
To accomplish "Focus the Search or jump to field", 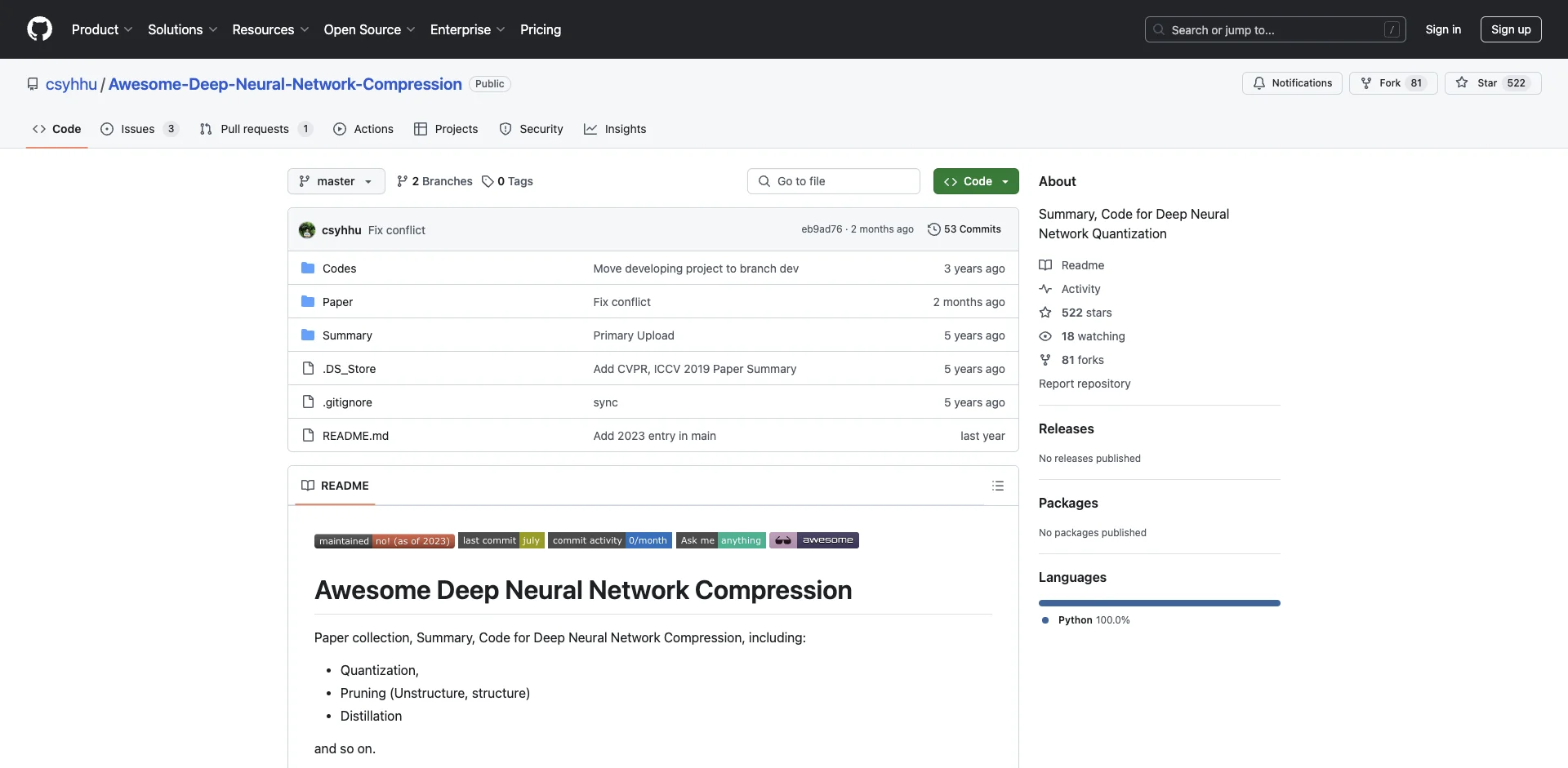I will click(x=1276, y=29).
